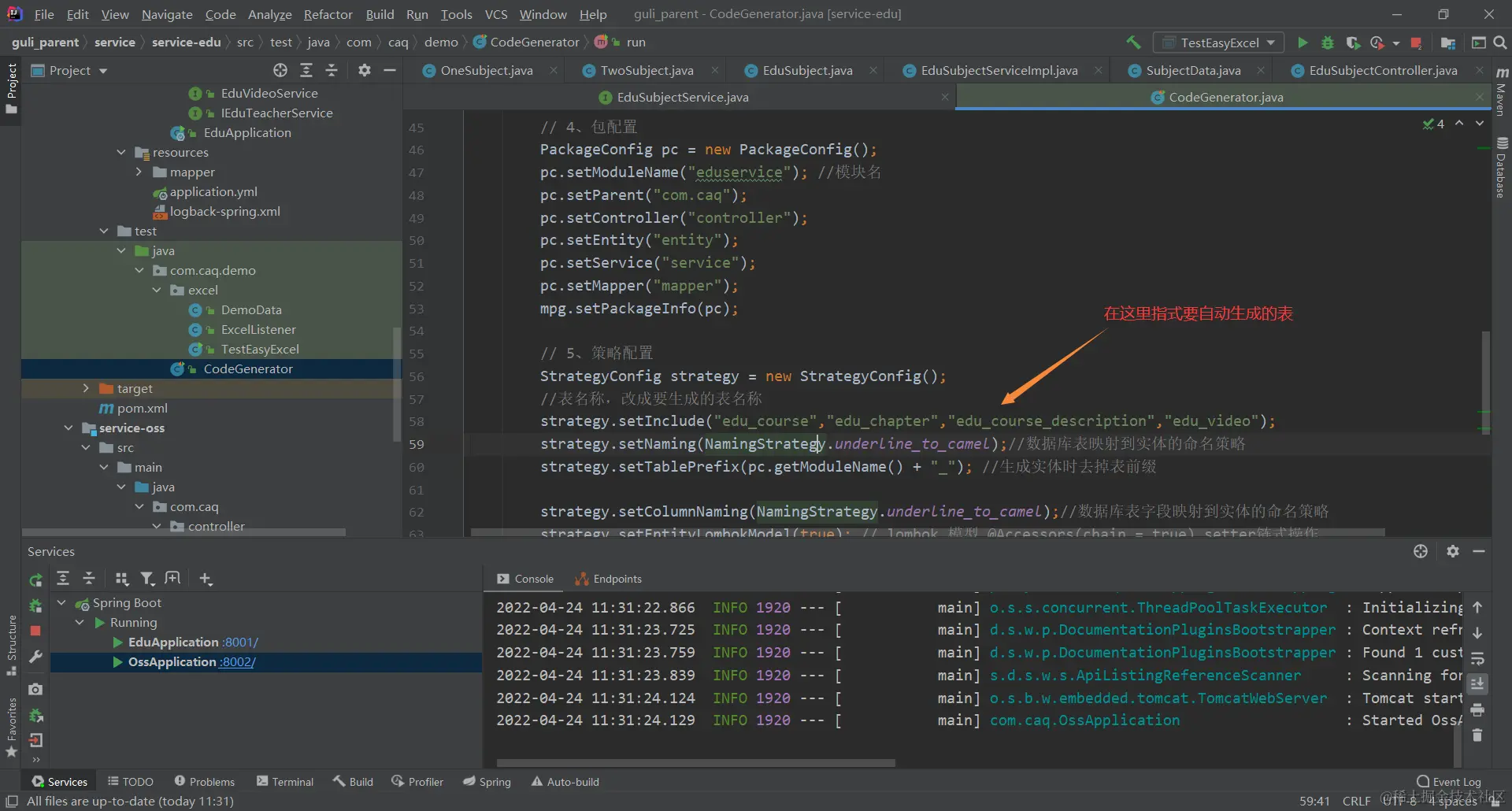Toggle scroll to end of console
1512x811 pixels.
[1477, 683]
